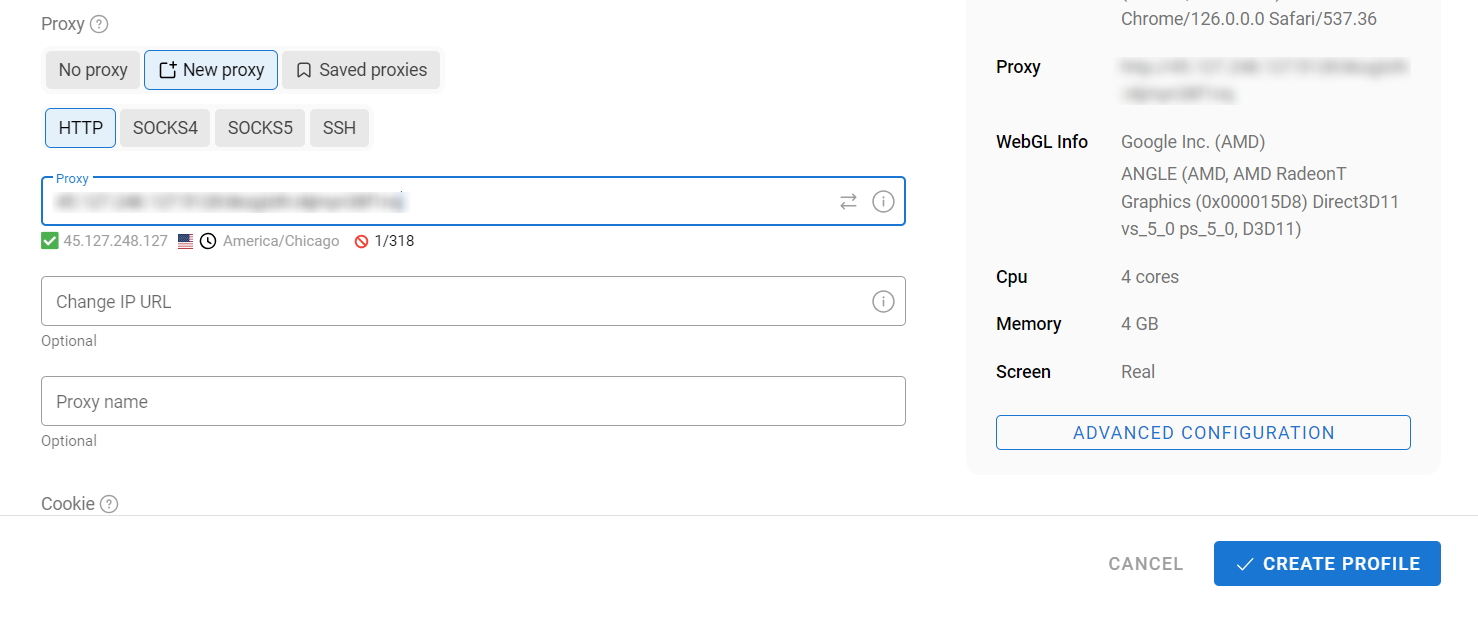Click the Proxy help question mark icon

tap(98, 23)
